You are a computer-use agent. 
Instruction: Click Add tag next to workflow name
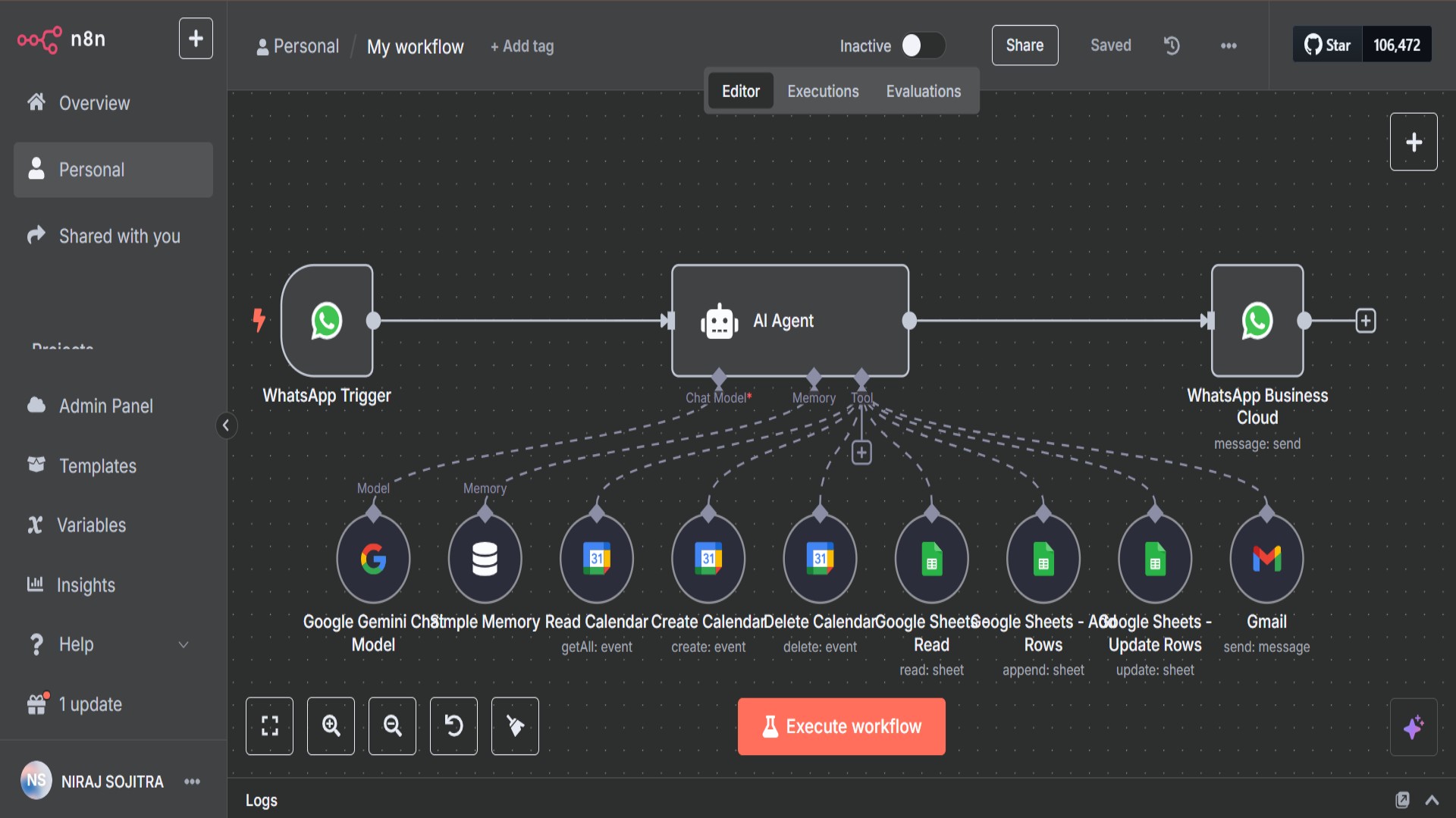tap(522, 46)
